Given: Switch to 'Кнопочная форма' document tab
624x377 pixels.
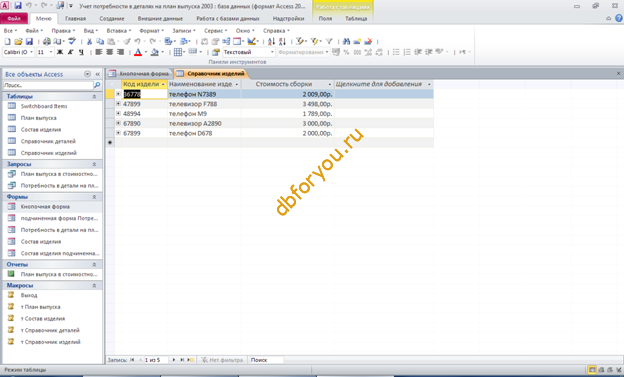Looking at the screenshot, I should click(140, 74).
